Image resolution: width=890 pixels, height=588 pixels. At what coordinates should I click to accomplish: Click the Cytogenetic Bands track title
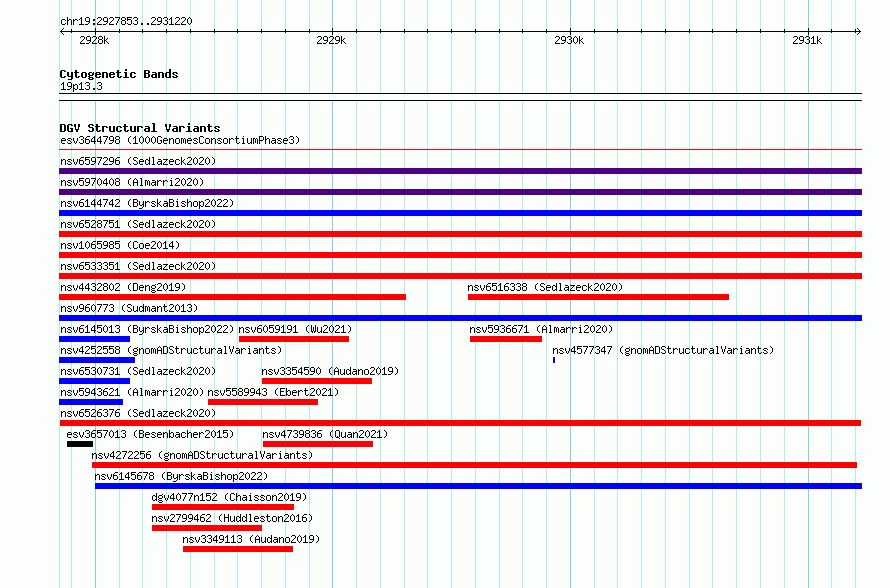point(119,74)
